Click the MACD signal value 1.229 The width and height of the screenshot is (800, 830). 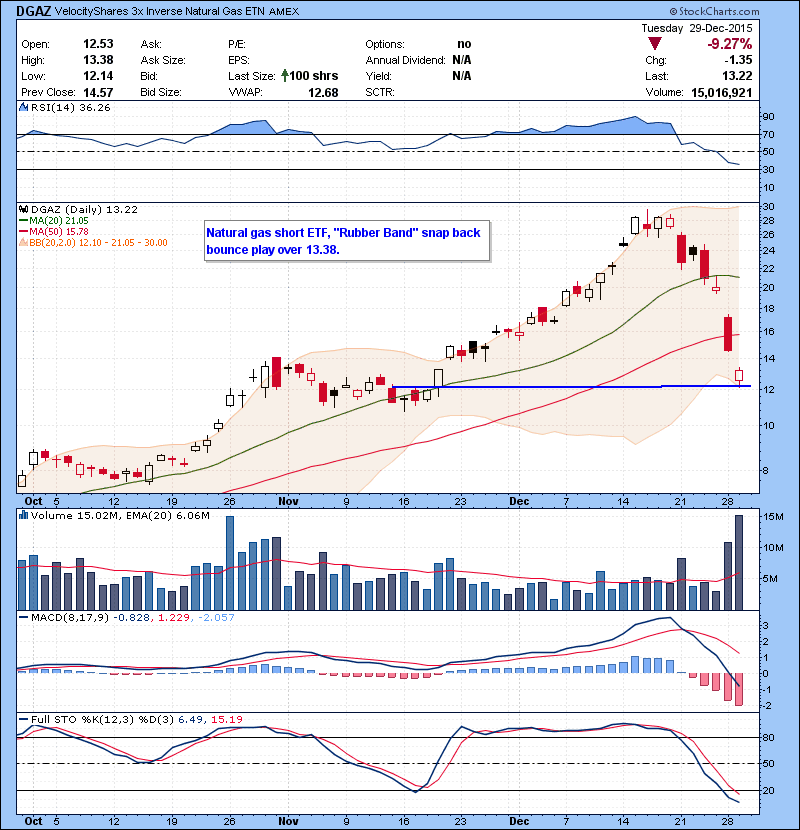pos(174,618)
